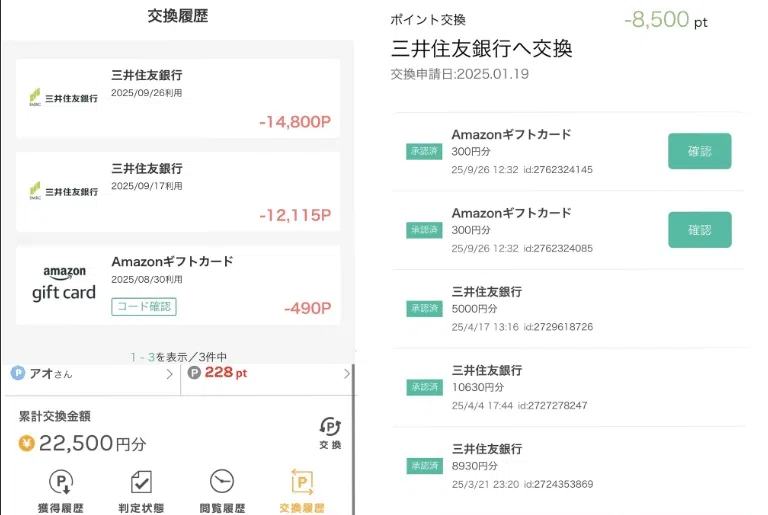The image size is (768, 515).
Task: Click the yen coin icon beside 22,500円分
Action: (27, 443)
